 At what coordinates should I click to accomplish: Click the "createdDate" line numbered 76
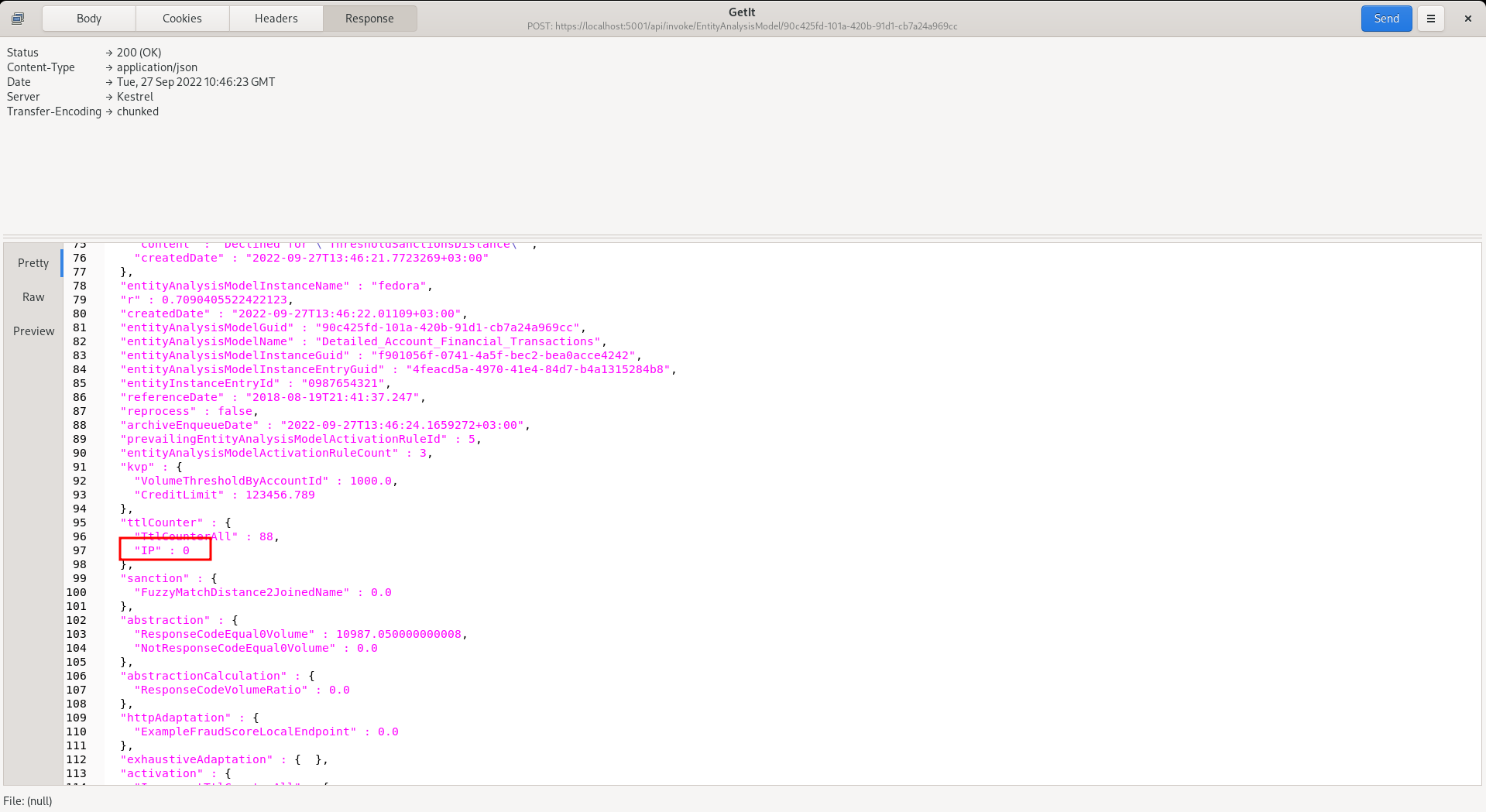(311, 258)
